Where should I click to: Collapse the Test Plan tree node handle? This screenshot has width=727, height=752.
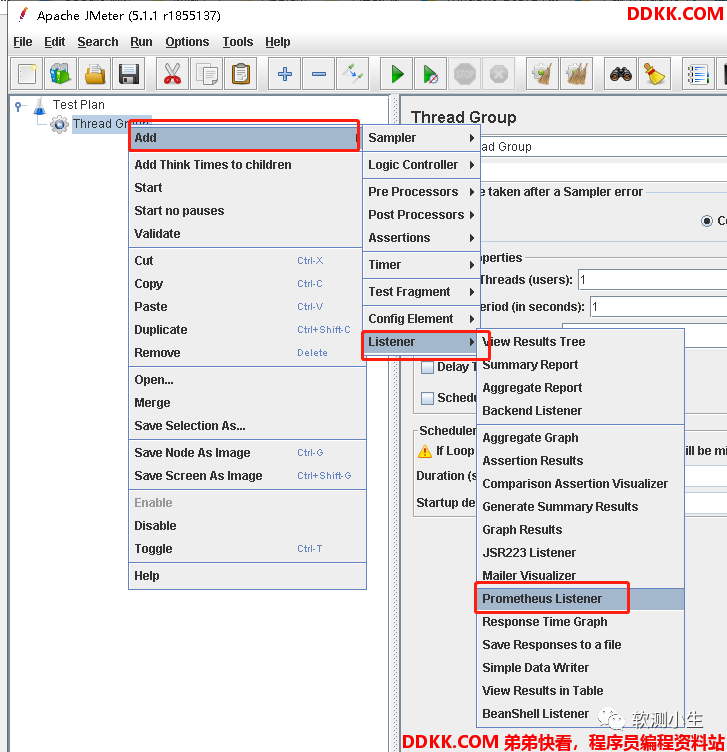pyautogui.click(x=18, y=106)
